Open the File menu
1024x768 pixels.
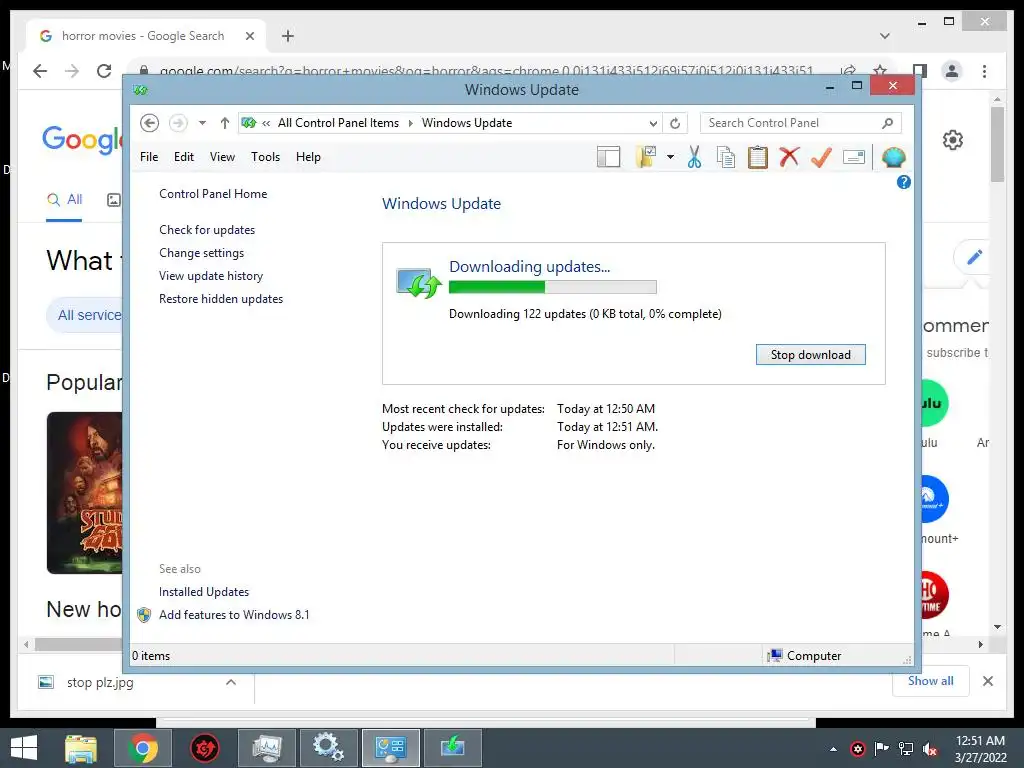tap(149, 157)
